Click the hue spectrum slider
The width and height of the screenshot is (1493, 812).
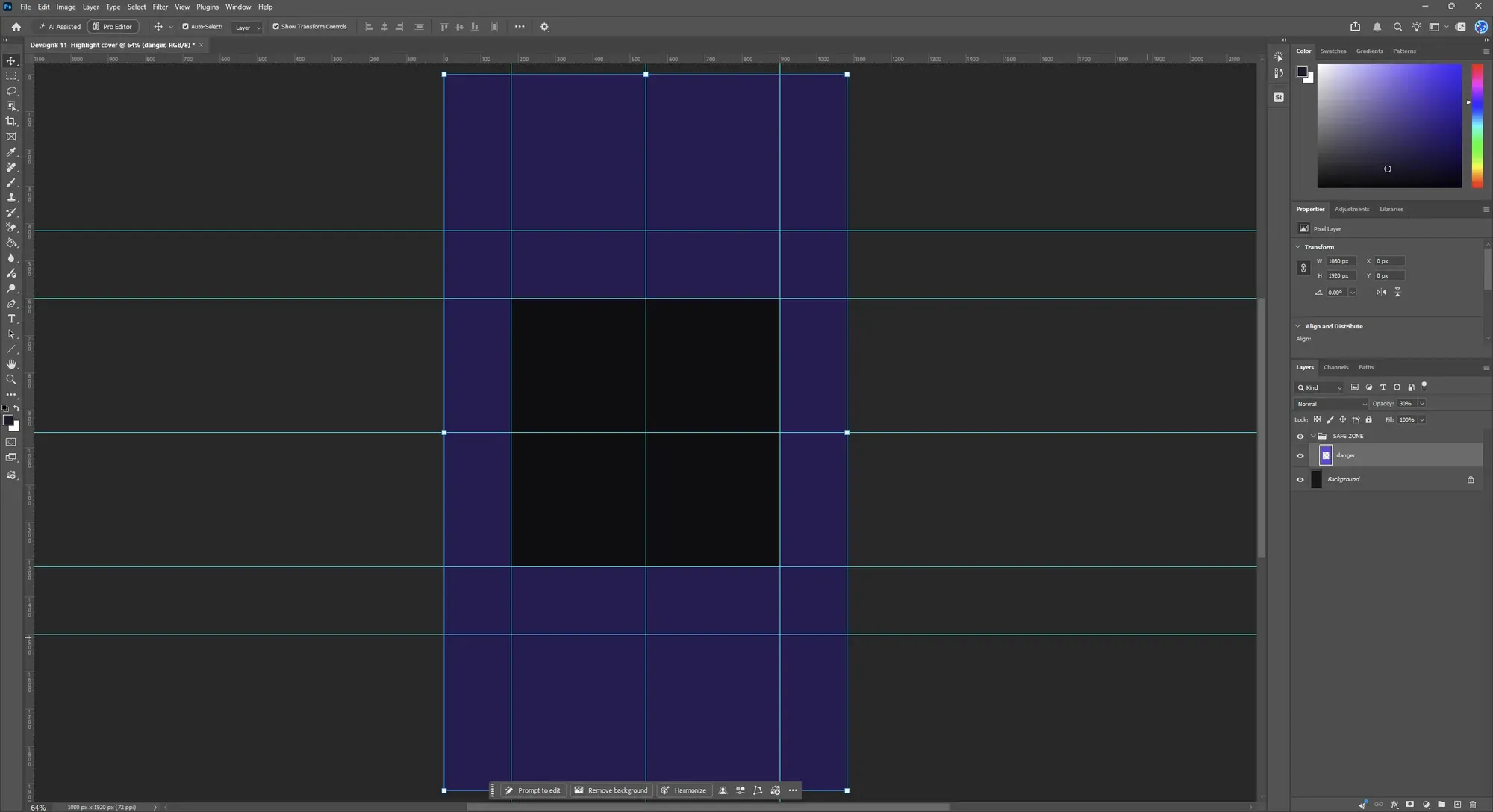[x=1477, y=125]
